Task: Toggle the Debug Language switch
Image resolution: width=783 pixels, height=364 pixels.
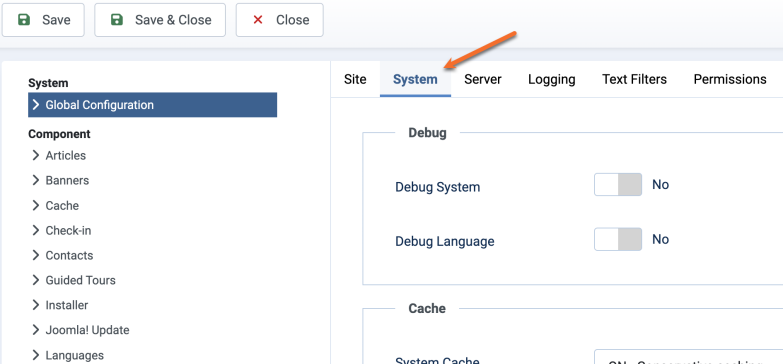Action: pos(618,239)
